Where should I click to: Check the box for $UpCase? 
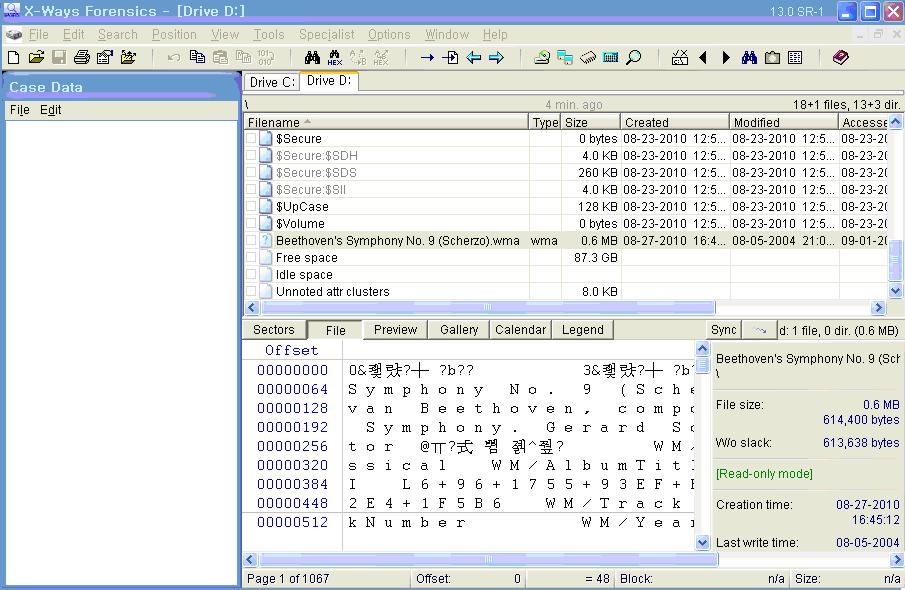point(251,207)
